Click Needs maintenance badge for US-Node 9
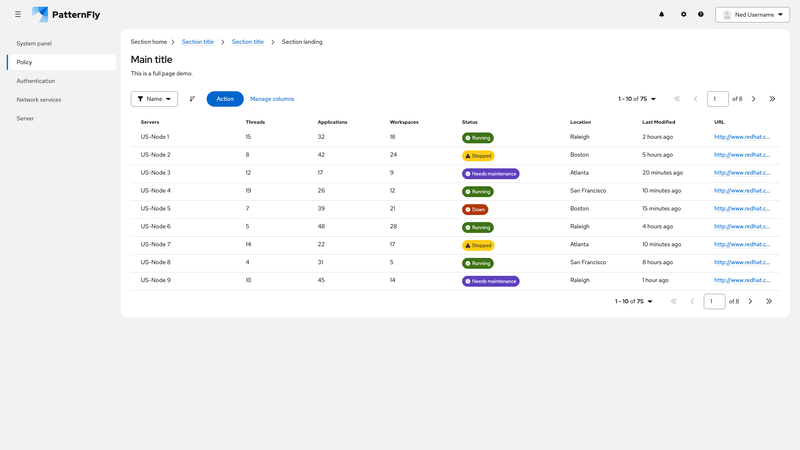 pos(491,281)
